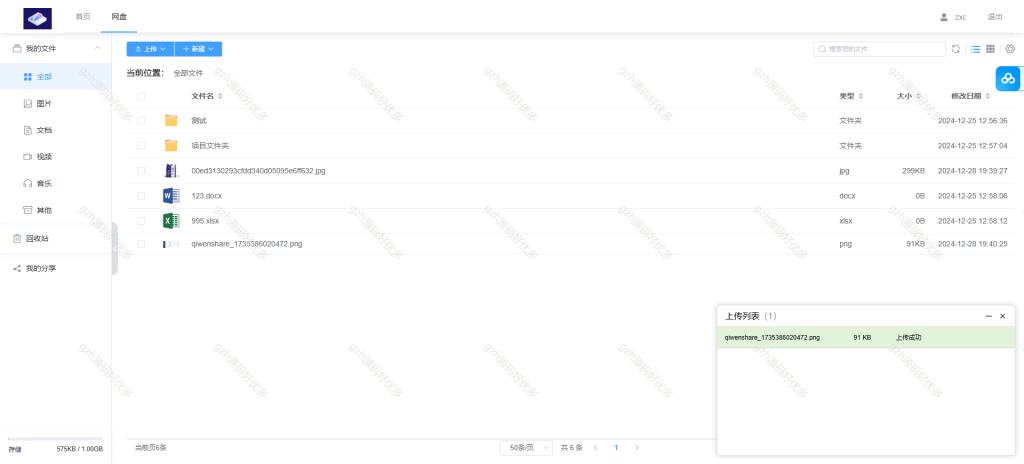Screen dimensions: 1024x464
Task: Collapse the 我的文件 sidebar section
Action: [x=97, y=48]
